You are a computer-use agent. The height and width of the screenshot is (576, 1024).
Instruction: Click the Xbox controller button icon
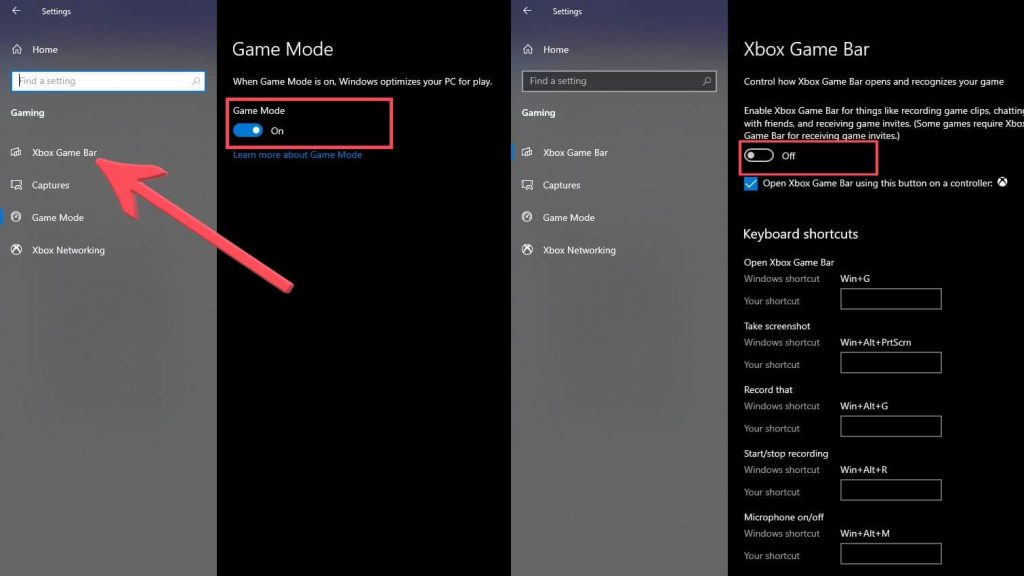click(x=1002, y=182)
